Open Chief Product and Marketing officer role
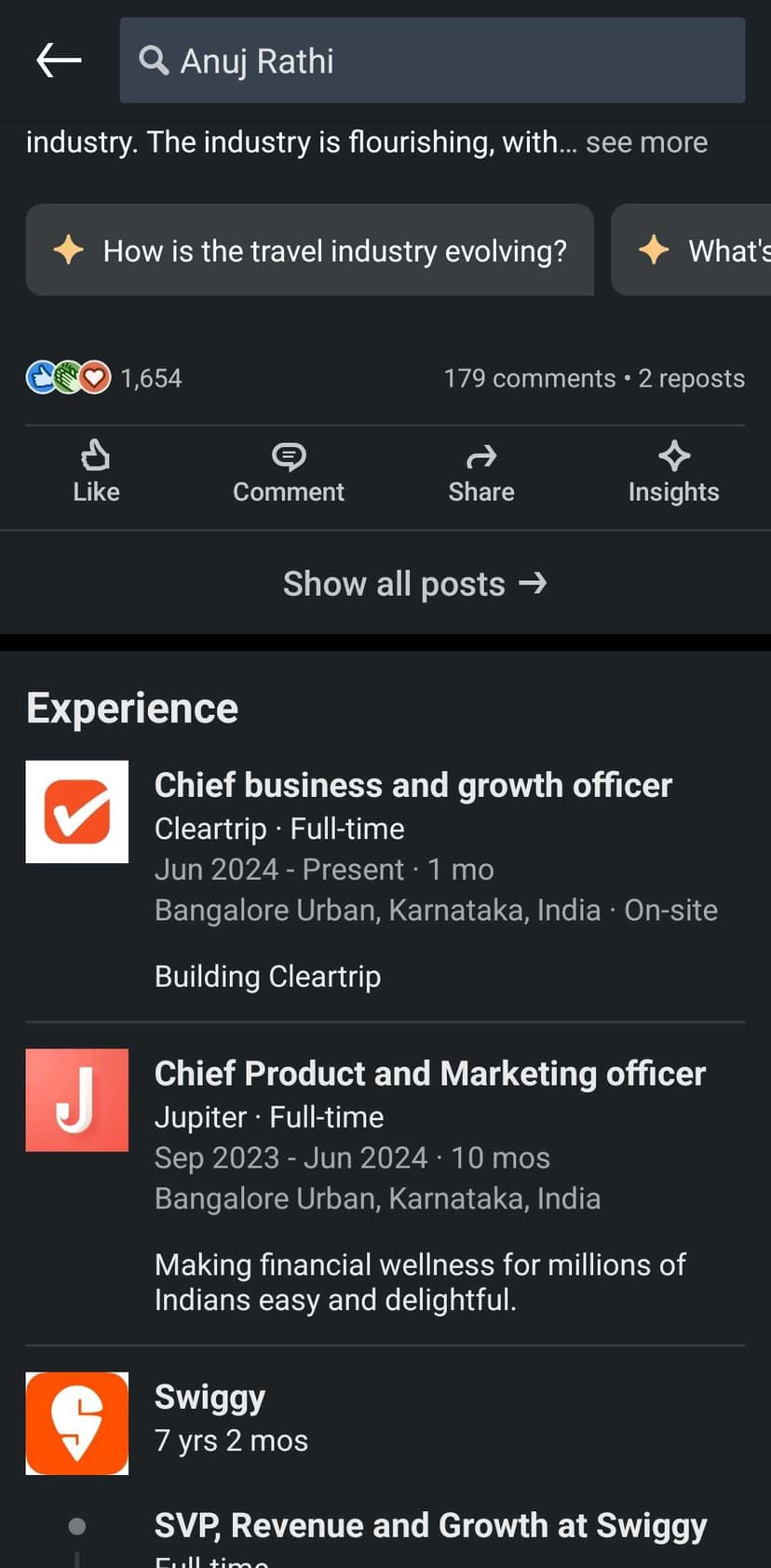This screenshot has height=1568, width=771. pos(429,1074)
